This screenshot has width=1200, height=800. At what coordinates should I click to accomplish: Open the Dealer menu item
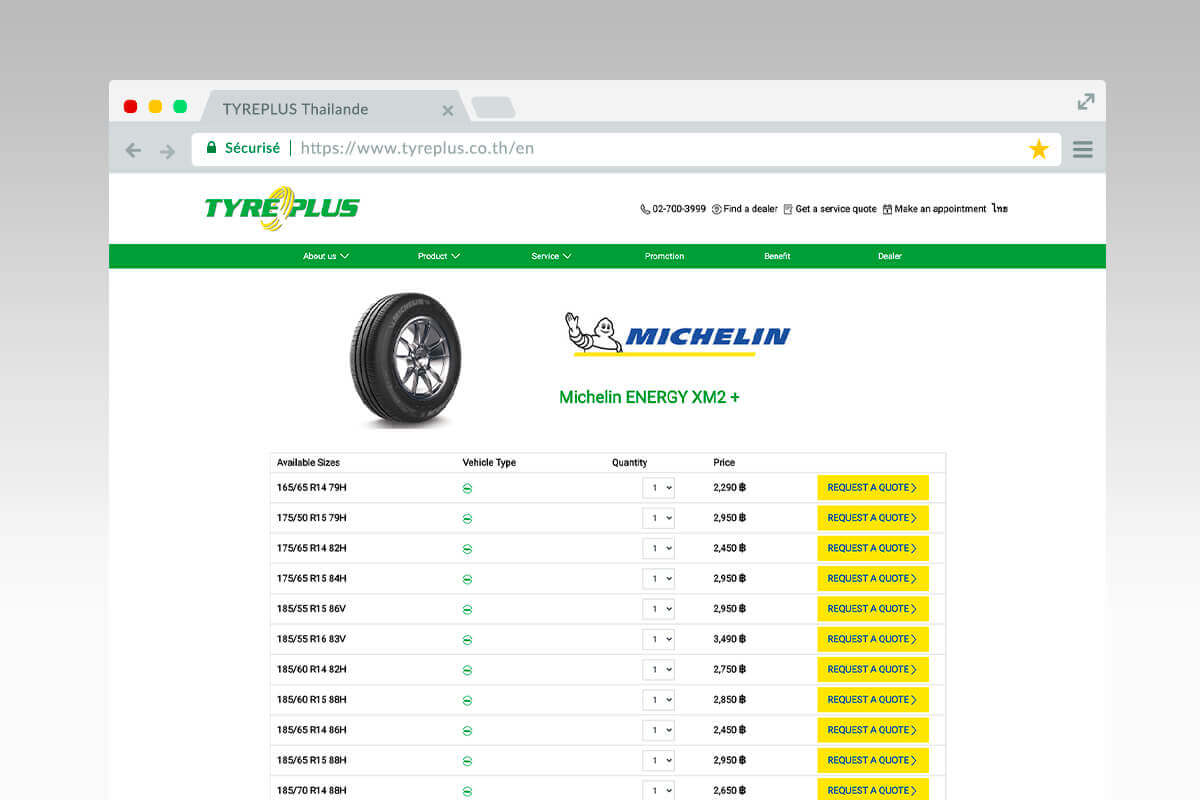[x=890, y=256]
